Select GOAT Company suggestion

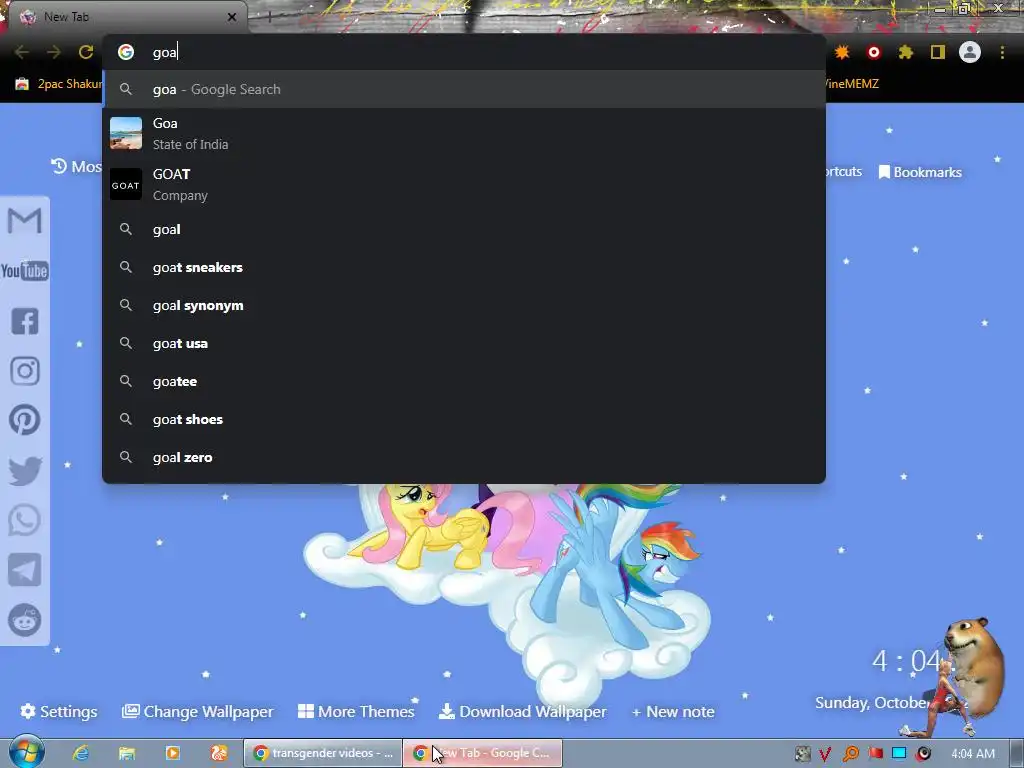click(x=464, y=184)
